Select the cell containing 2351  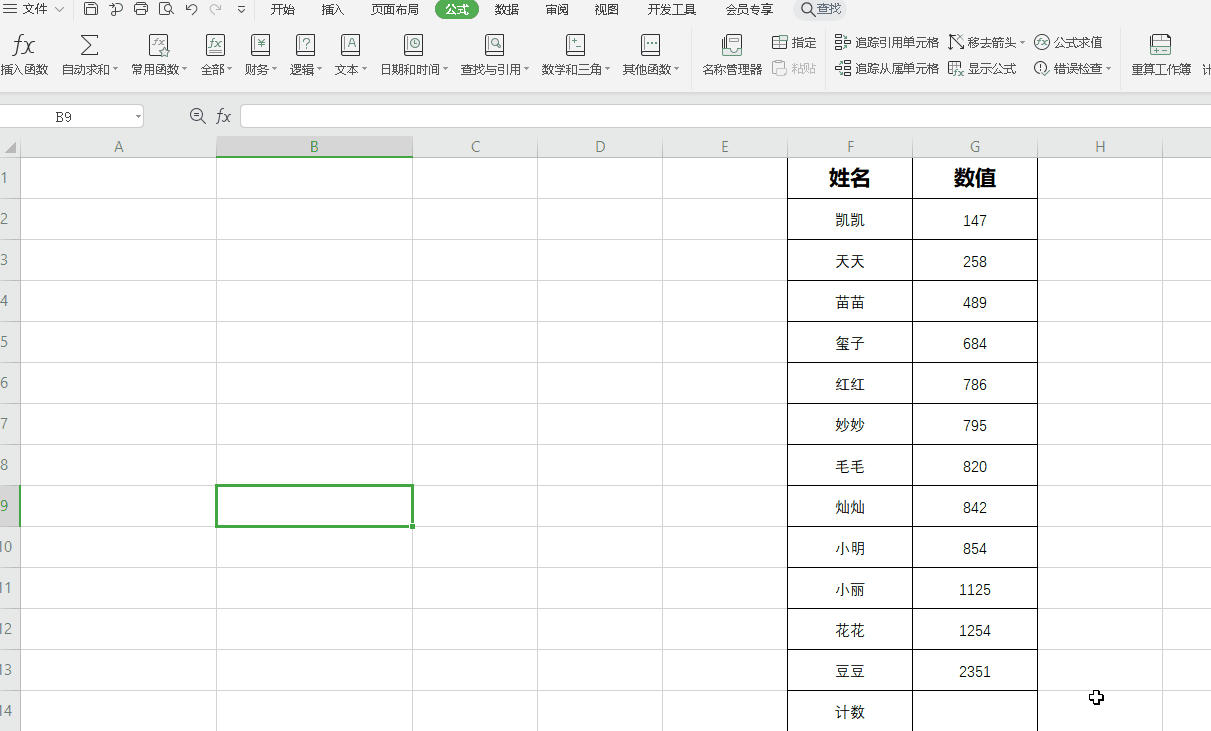pyautogui.click(x=974, y=671)
